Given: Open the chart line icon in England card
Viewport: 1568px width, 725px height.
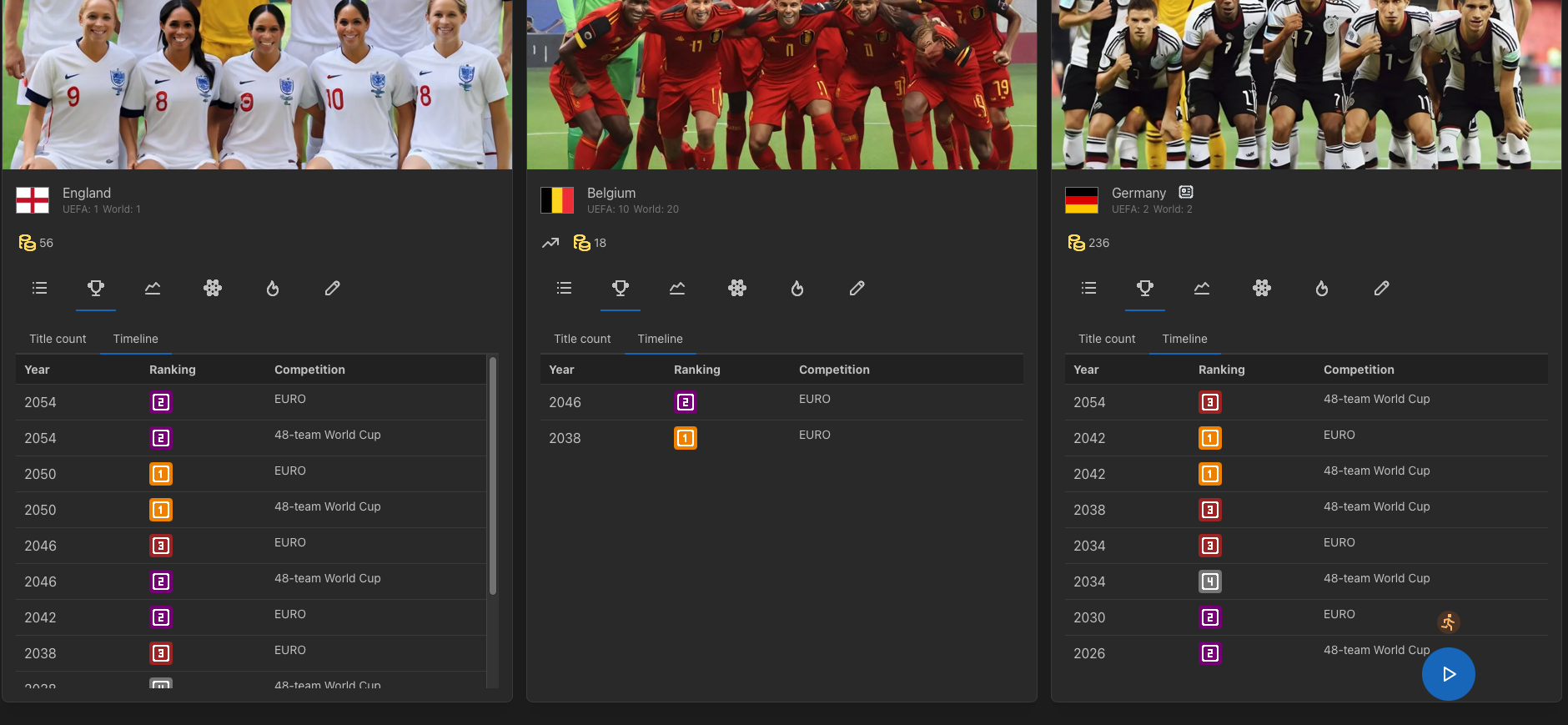Looking at the screenshot, I should pyautogui.click(x=153, y=288).
